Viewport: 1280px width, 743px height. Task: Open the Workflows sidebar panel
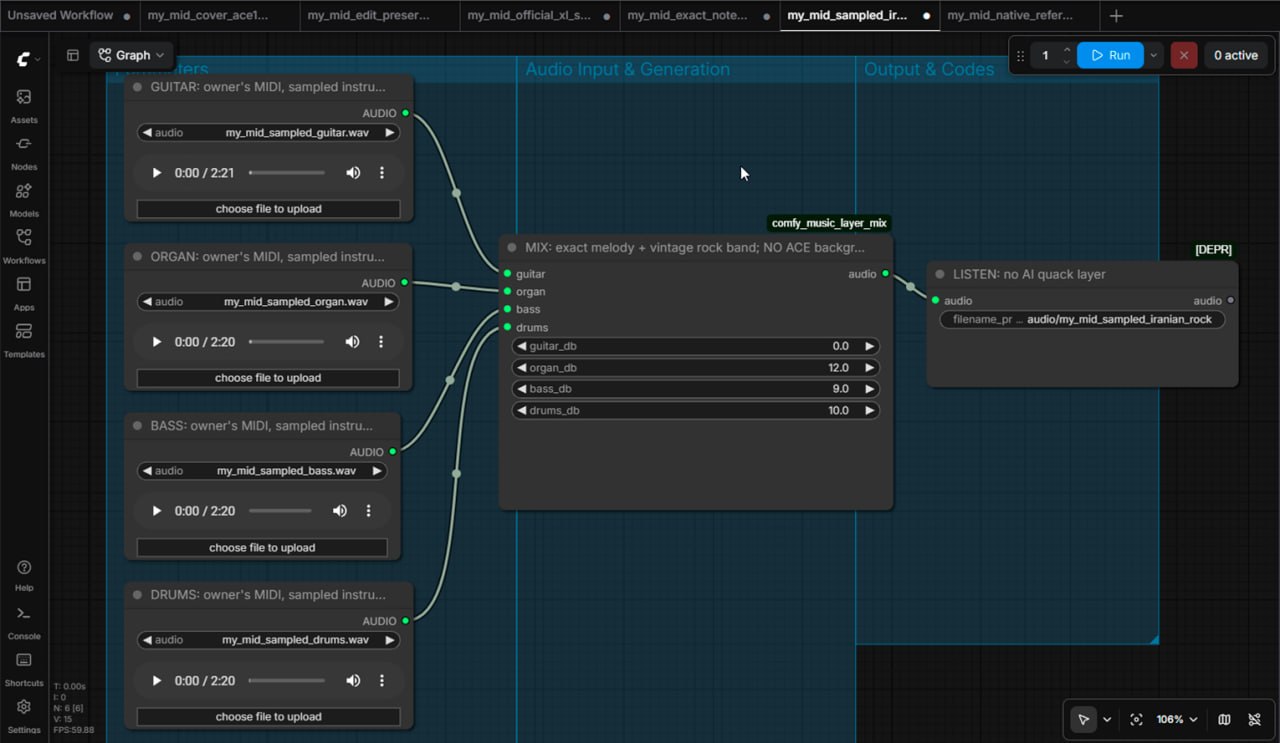24,246
